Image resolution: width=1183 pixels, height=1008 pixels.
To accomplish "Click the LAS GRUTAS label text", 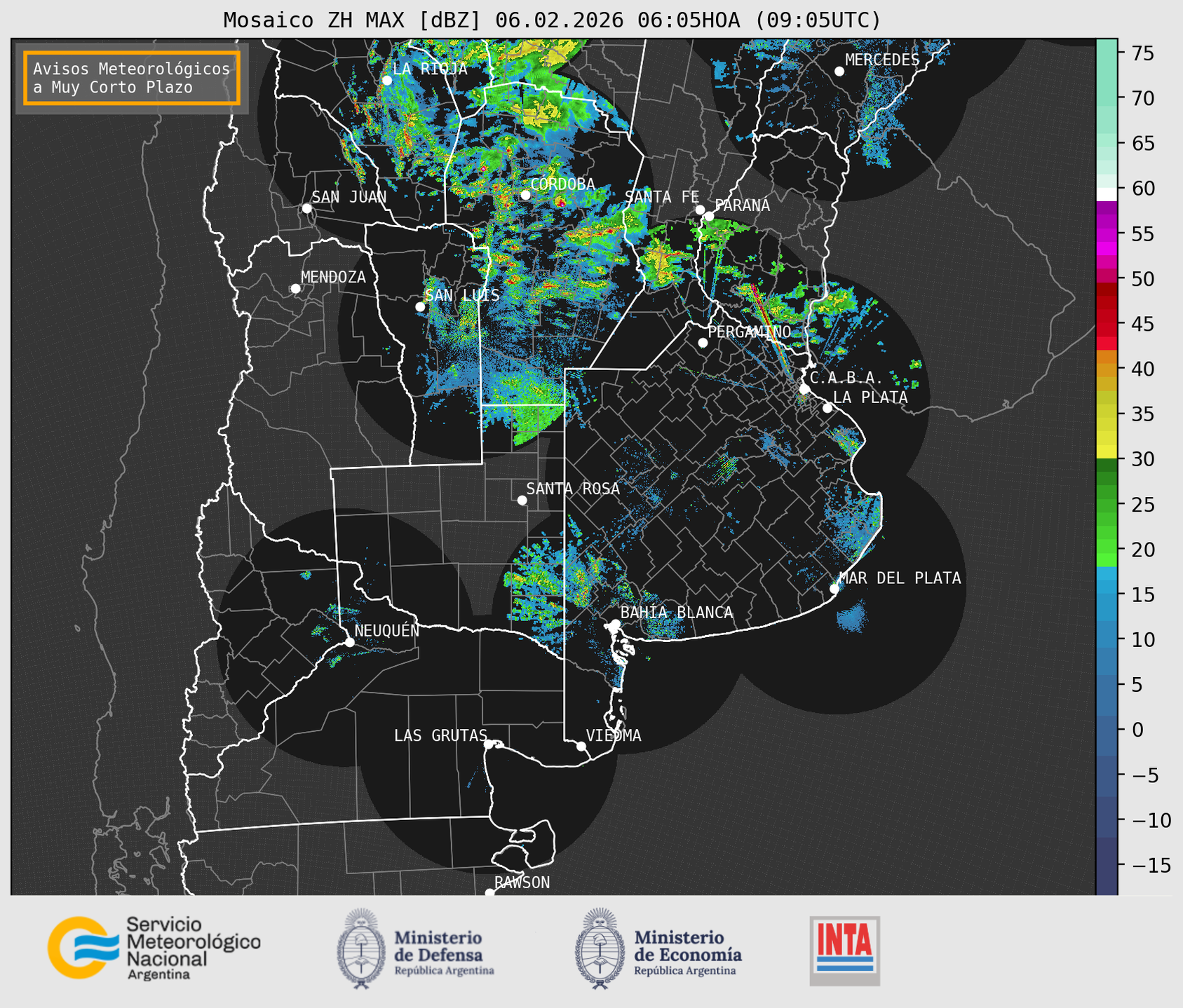I will click(x=440, y=735).
